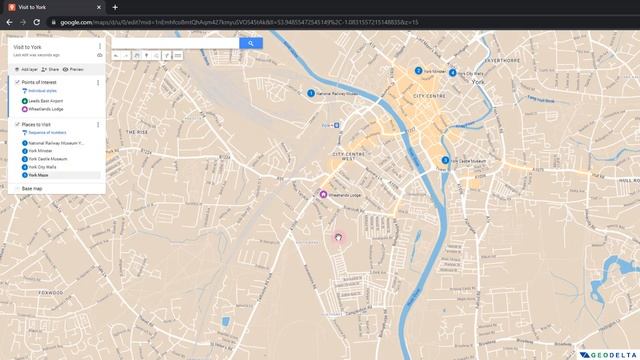
Task: Click the Undo arrow in map toolbar
Action: [x=116, y=56]
